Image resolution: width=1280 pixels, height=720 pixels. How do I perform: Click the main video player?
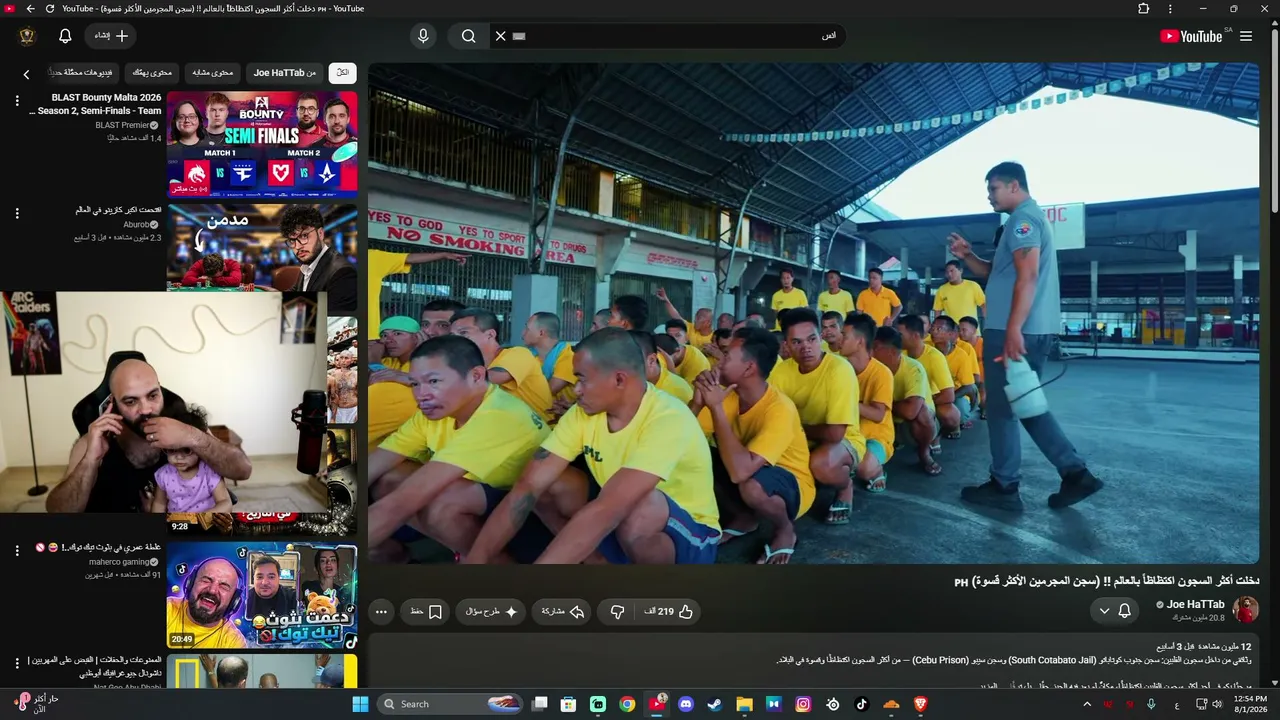[x=813, y=313]
